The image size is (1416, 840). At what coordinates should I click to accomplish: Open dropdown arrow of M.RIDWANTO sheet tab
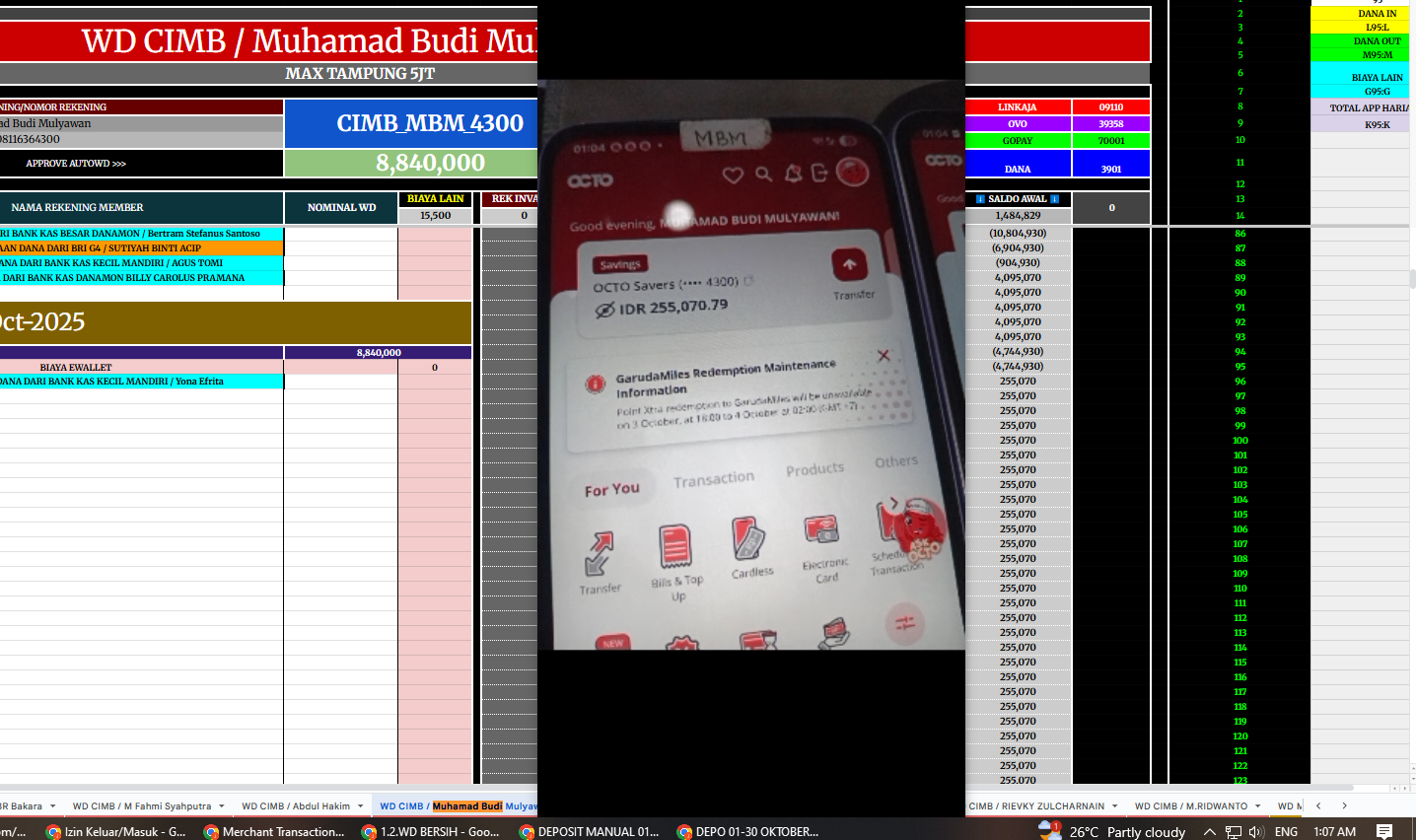[1258, 806]
